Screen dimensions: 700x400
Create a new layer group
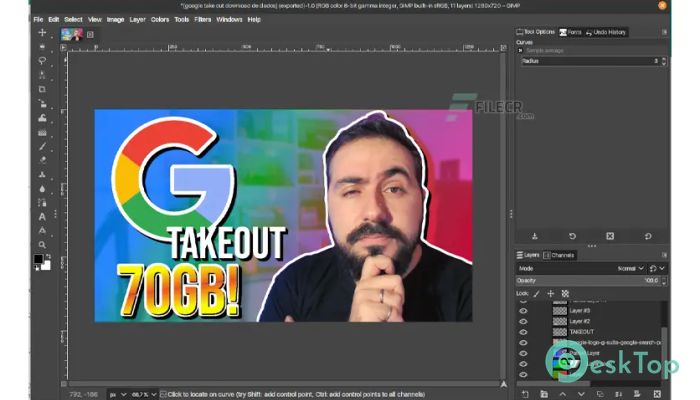tap(544, 394)
